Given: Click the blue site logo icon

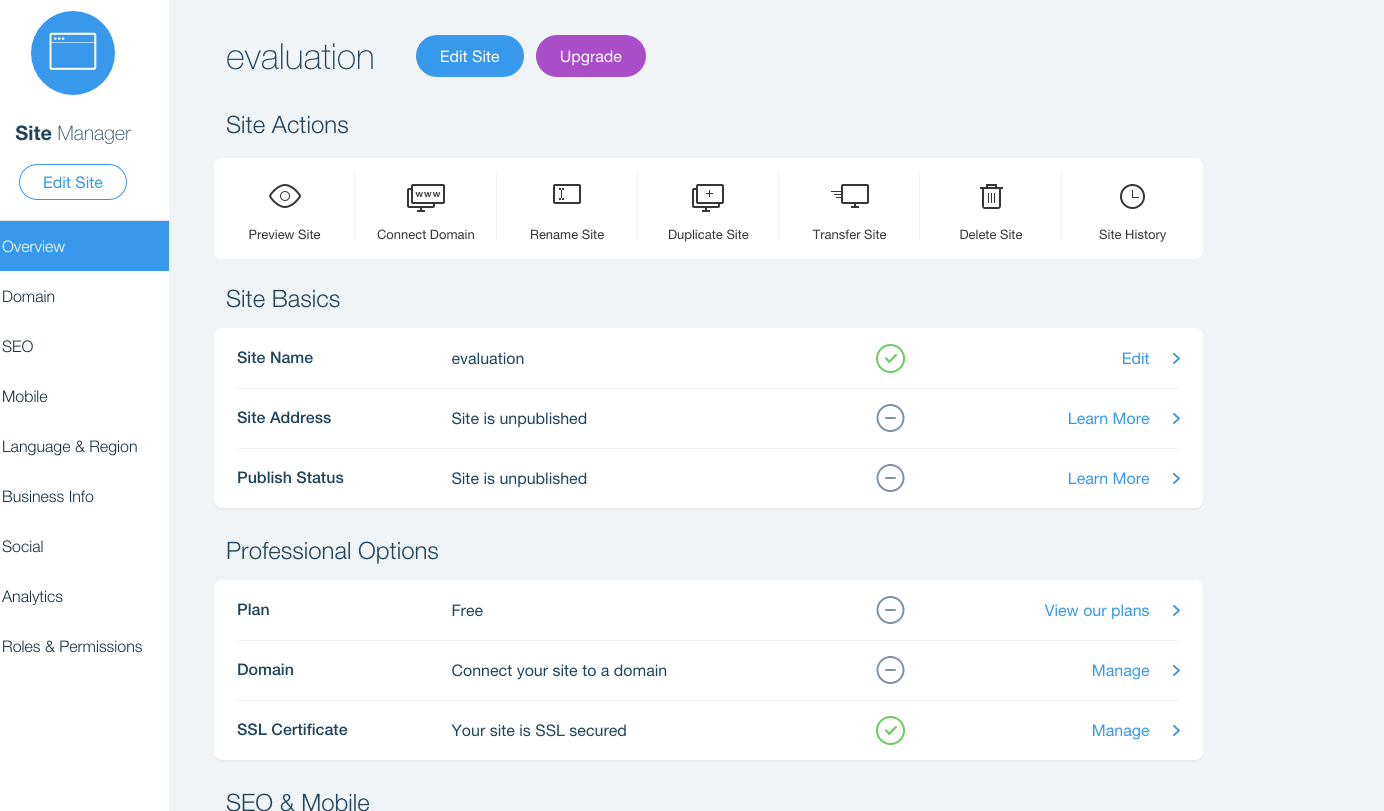Looking at the screenshot, I should [x=73, y=53].
